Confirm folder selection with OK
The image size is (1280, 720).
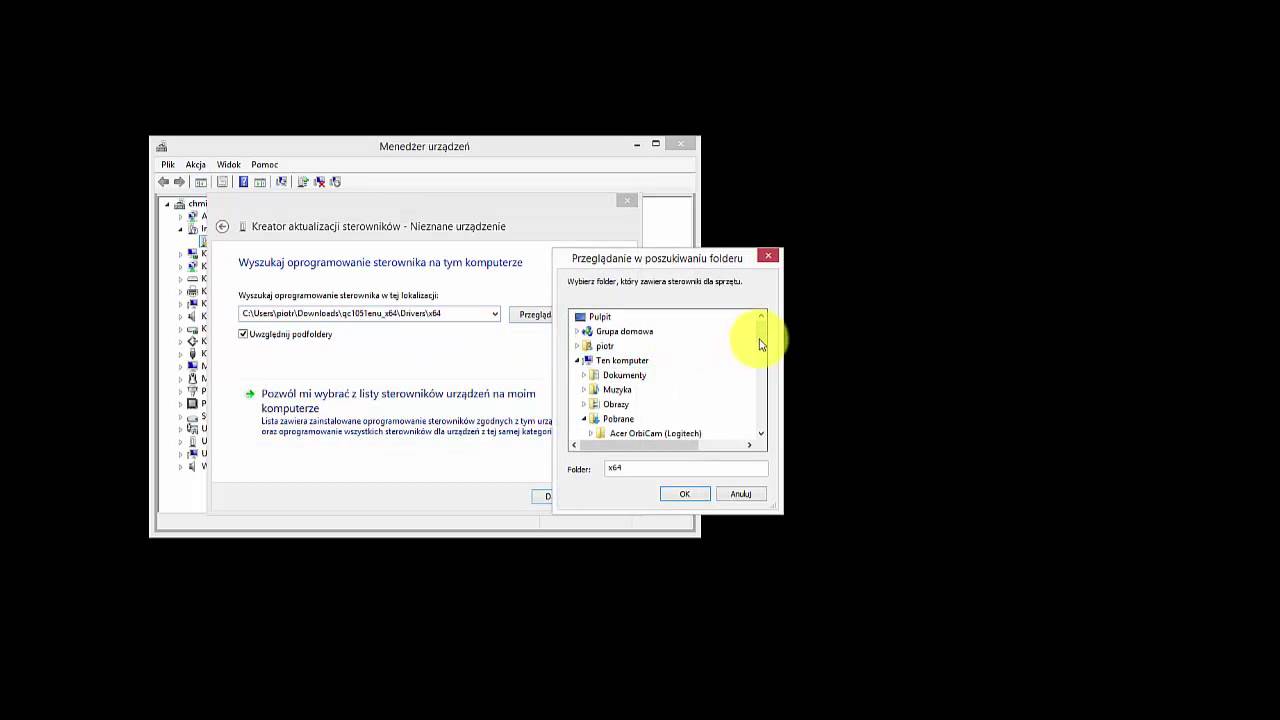(x=685, y=494)
